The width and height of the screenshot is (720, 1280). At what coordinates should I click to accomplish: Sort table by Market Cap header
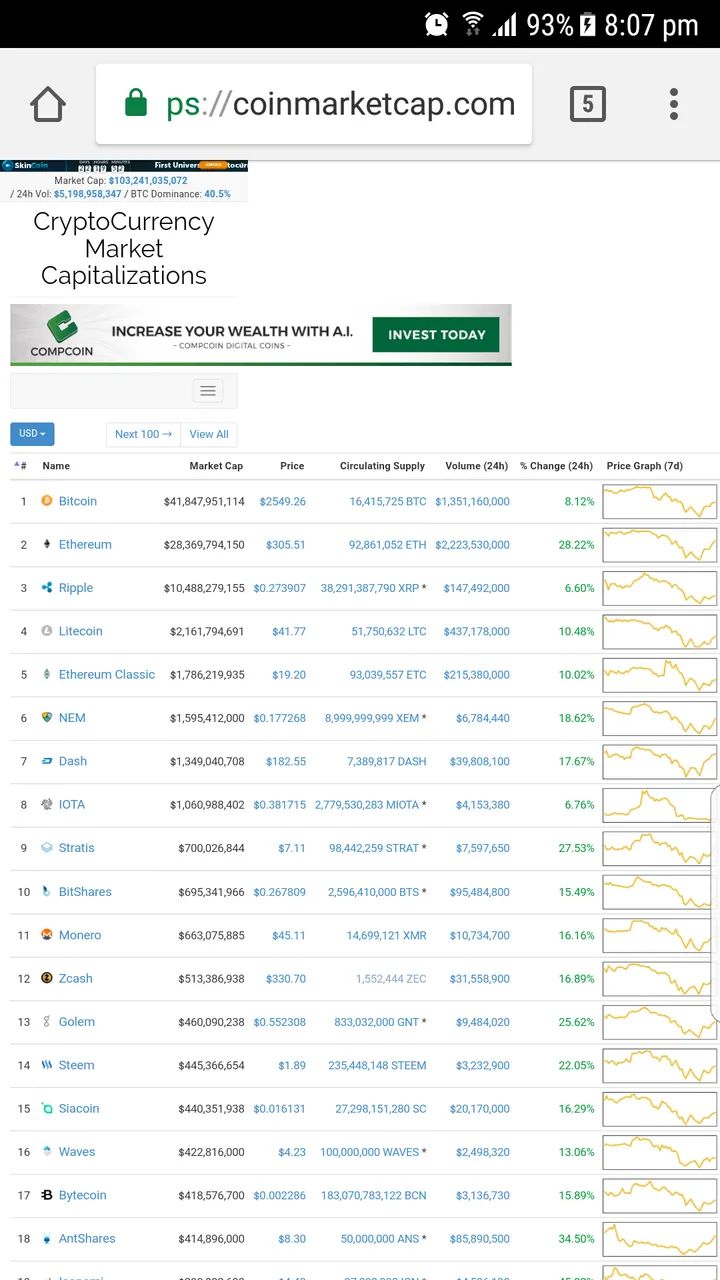[216, 466]
